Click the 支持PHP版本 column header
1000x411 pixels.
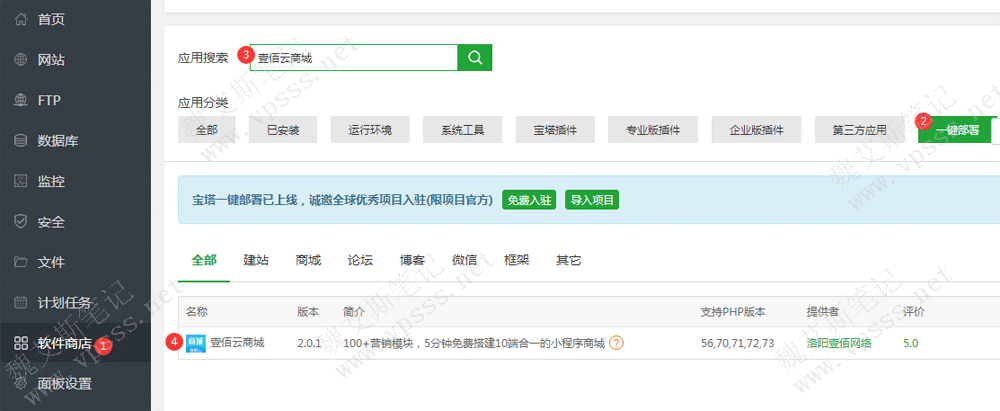(733, 312)
